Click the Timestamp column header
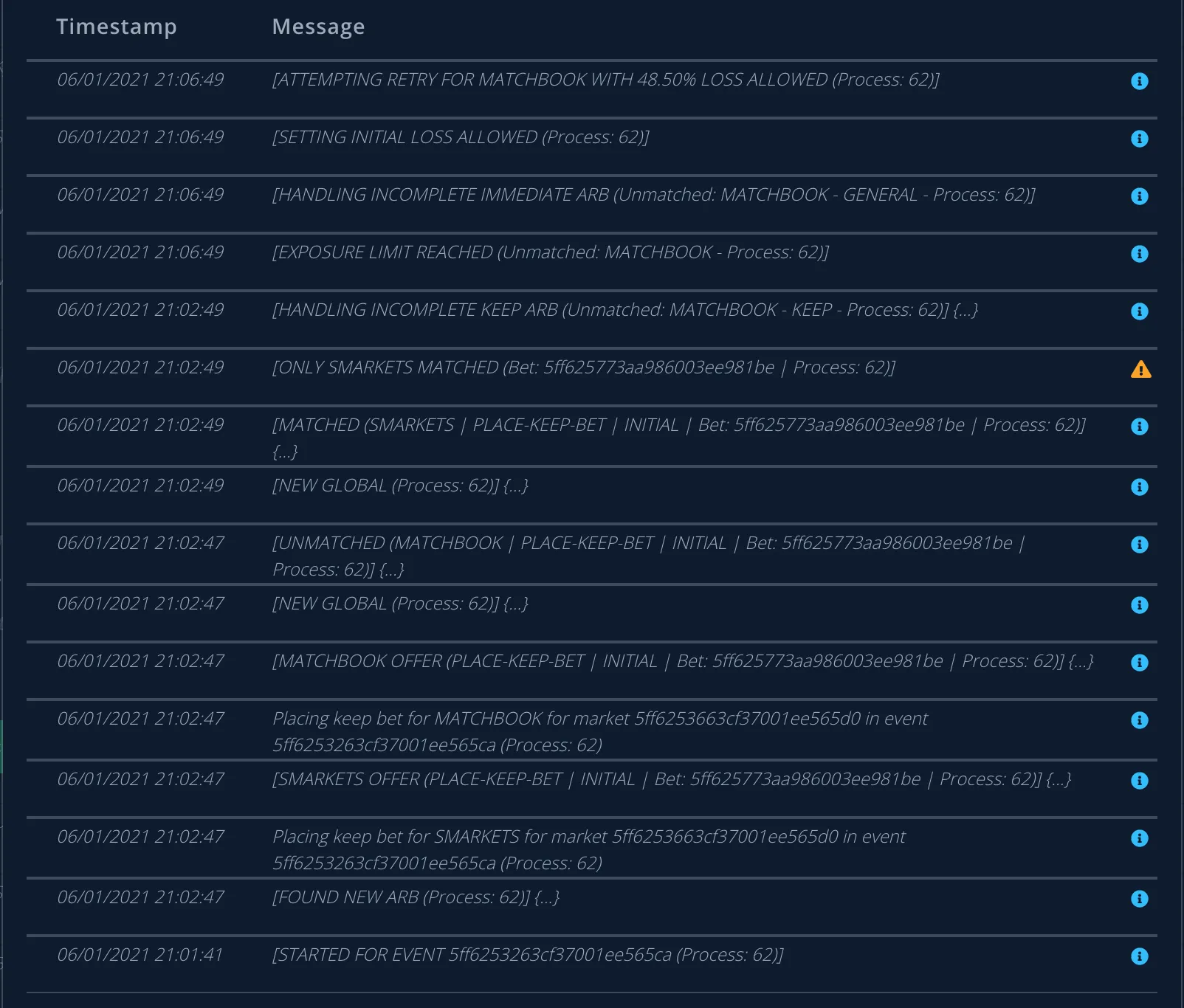Viewport: 1184px width, 1008px height. pos(117,27)
